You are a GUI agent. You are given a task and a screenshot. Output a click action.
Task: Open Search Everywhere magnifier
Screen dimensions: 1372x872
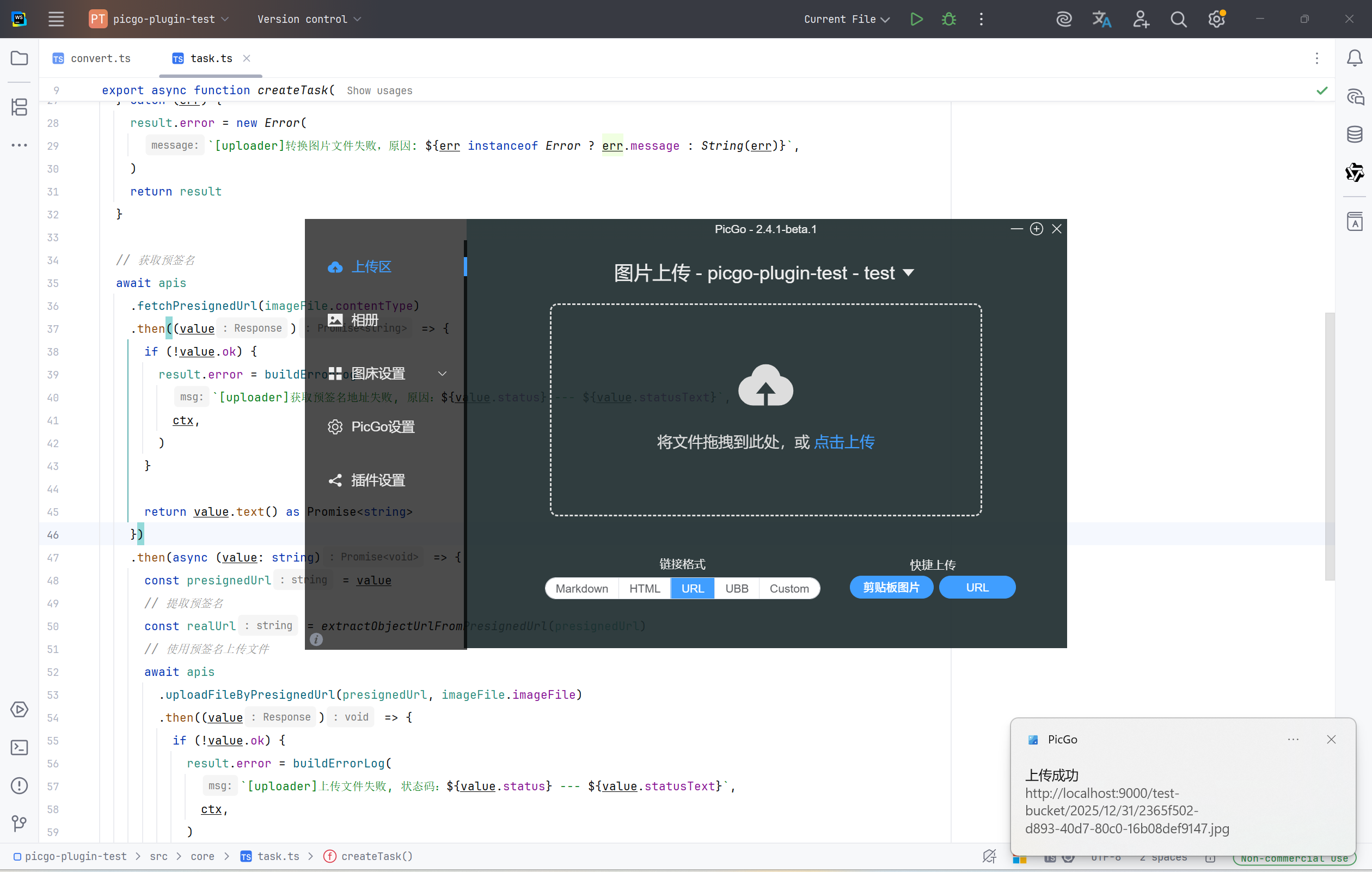click(1178, 19)
